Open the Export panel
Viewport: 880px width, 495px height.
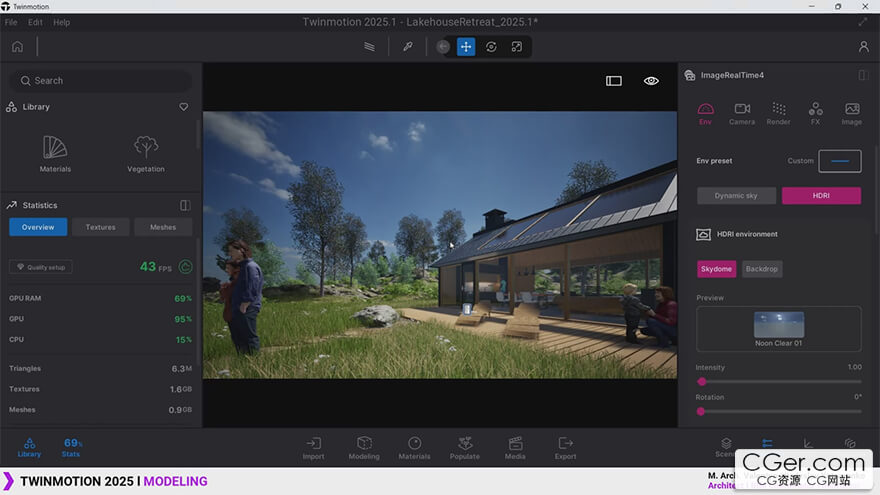point(566,447)
